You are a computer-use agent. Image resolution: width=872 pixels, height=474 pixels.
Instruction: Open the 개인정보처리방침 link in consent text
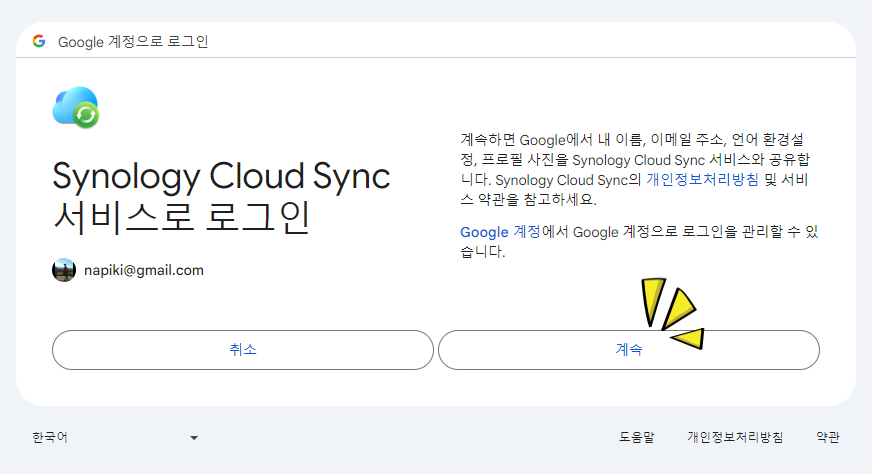tap(702, 180)
